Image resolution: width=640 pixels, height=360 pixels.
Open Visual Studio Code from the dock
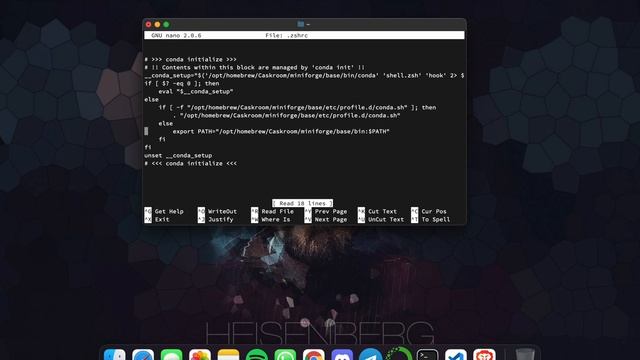(x=456, y=354)
